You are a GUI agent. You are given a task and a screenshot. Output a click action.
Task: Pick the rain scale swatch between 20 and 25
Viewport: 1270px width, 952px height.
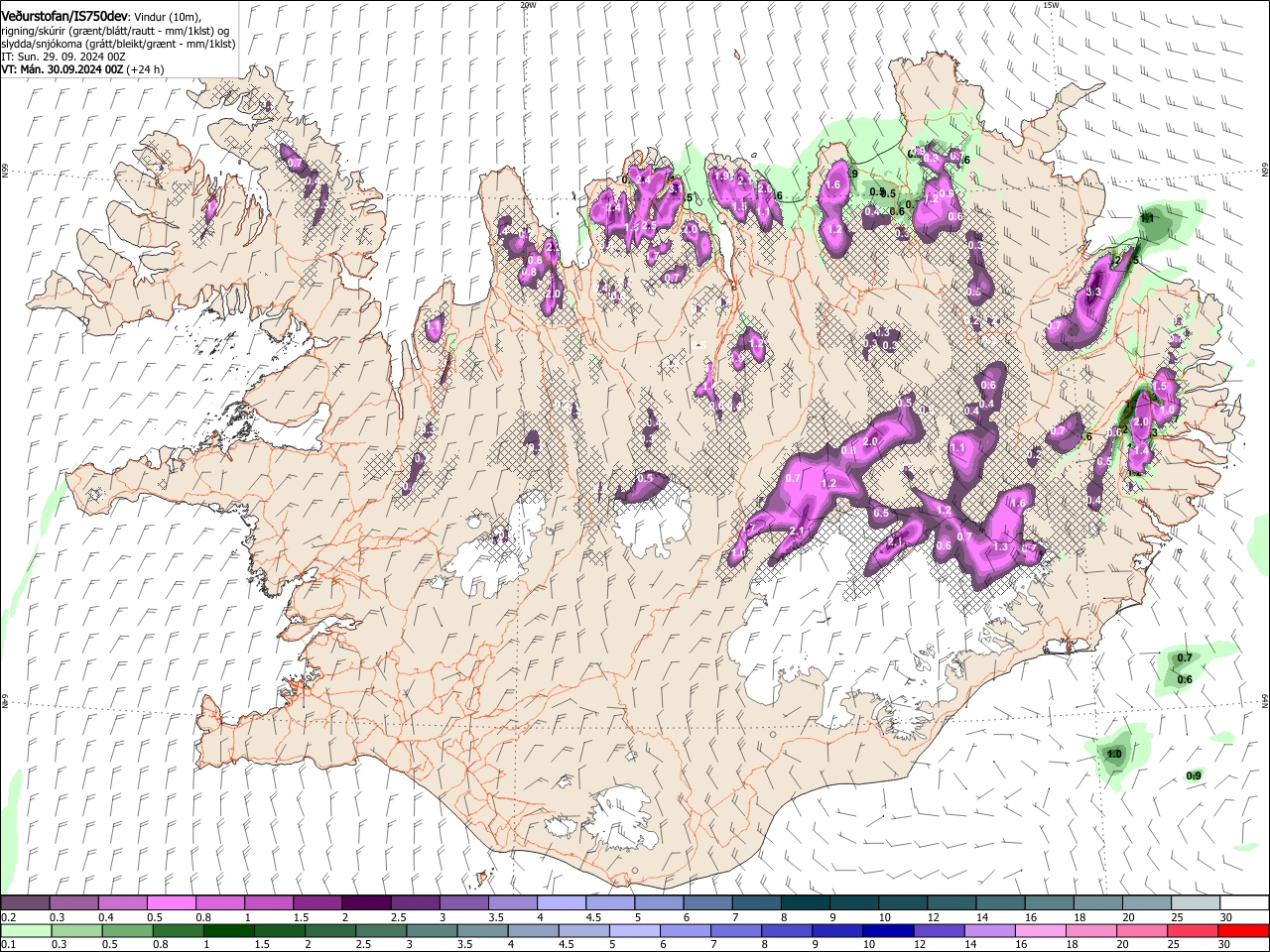tap(1140, 930)
